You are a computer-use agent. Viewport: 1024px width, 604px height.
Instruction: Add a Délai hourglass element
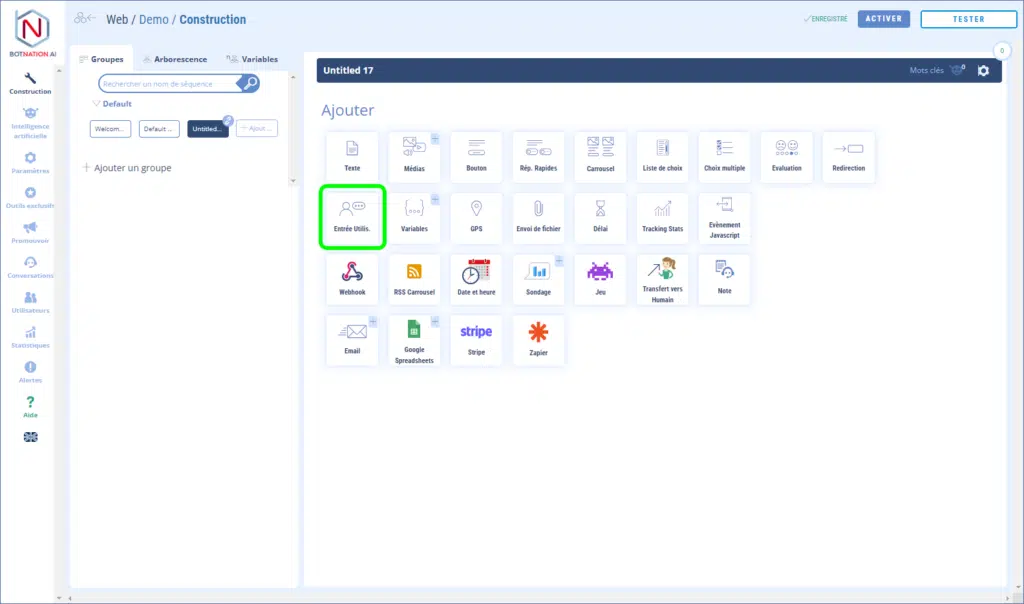click(600, 217)
